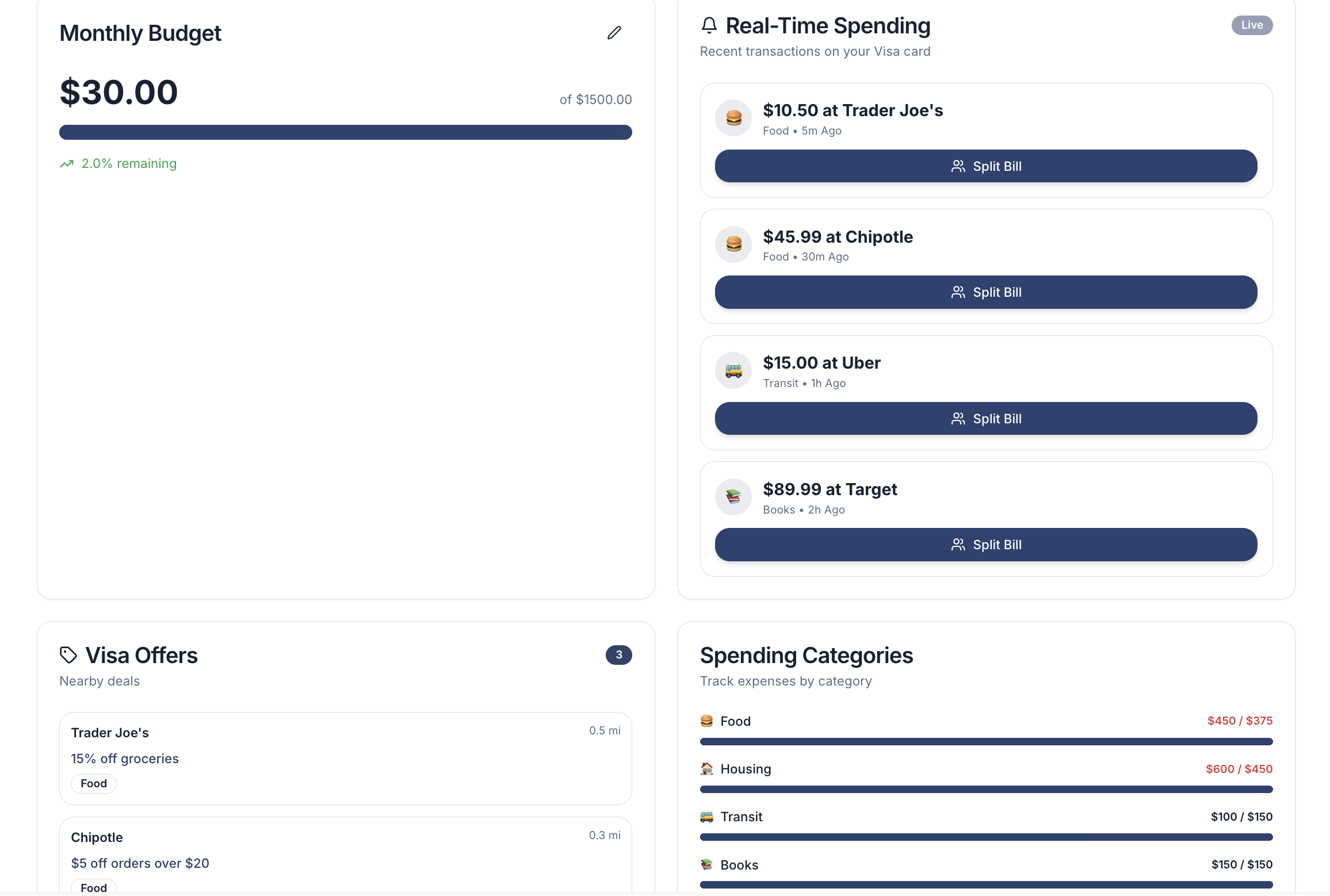Click the offers count badge showing 3
Viewport: 1330px width, 896px height.
618,655
